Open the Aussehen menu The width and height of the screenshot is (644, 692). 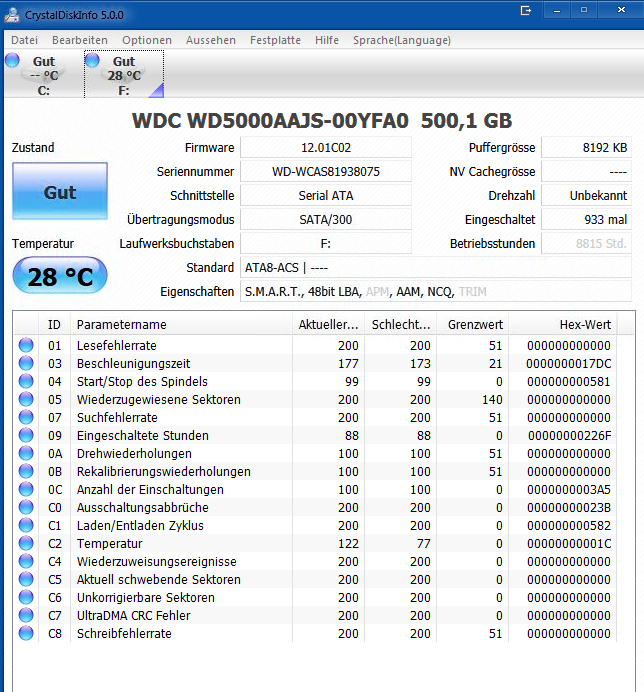point(211,40)
